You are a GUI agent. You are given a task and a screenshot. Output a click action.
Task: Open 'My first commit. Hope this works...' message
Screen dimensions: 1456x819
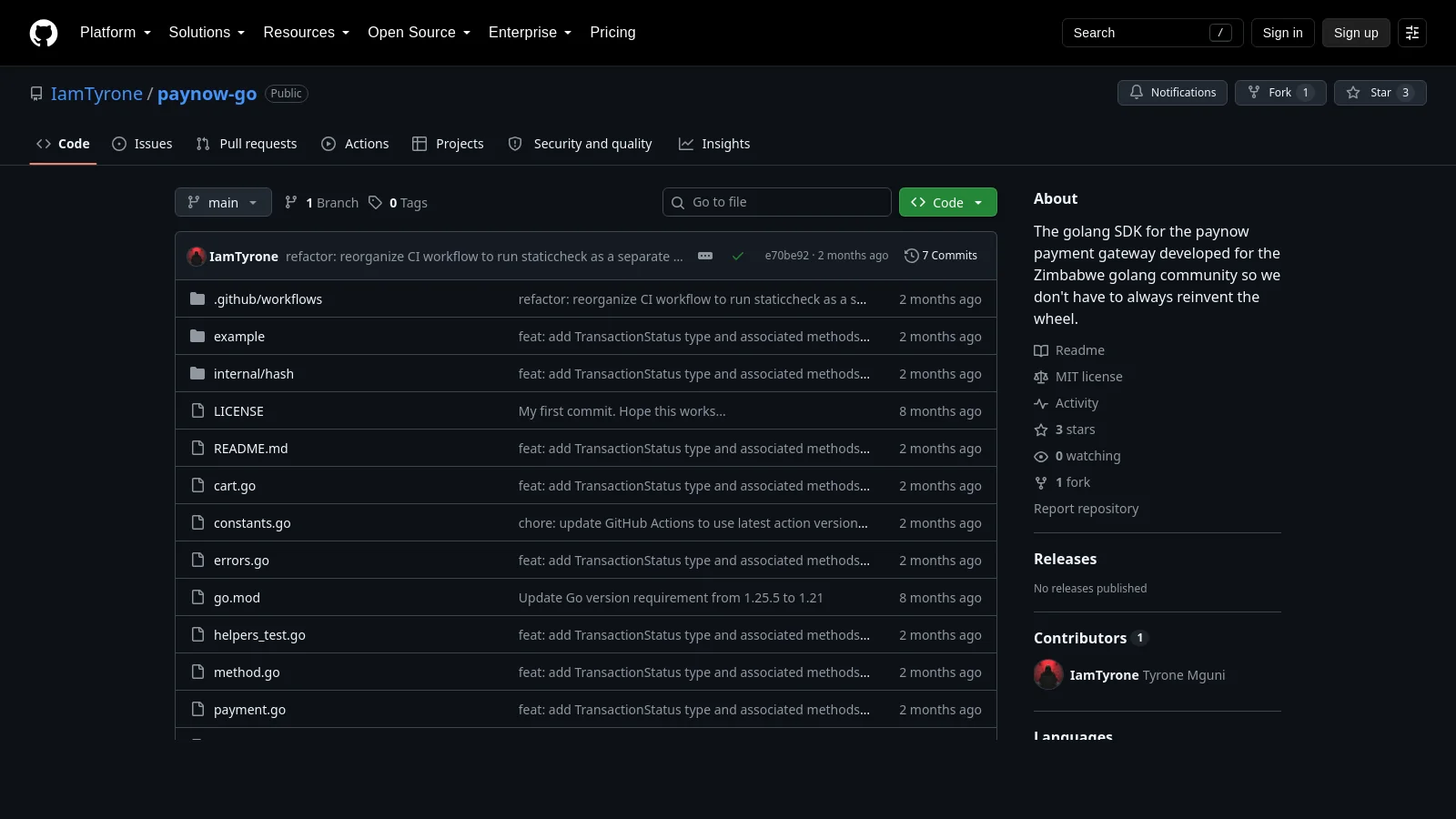pyautogui.click(x=622, y=411)
